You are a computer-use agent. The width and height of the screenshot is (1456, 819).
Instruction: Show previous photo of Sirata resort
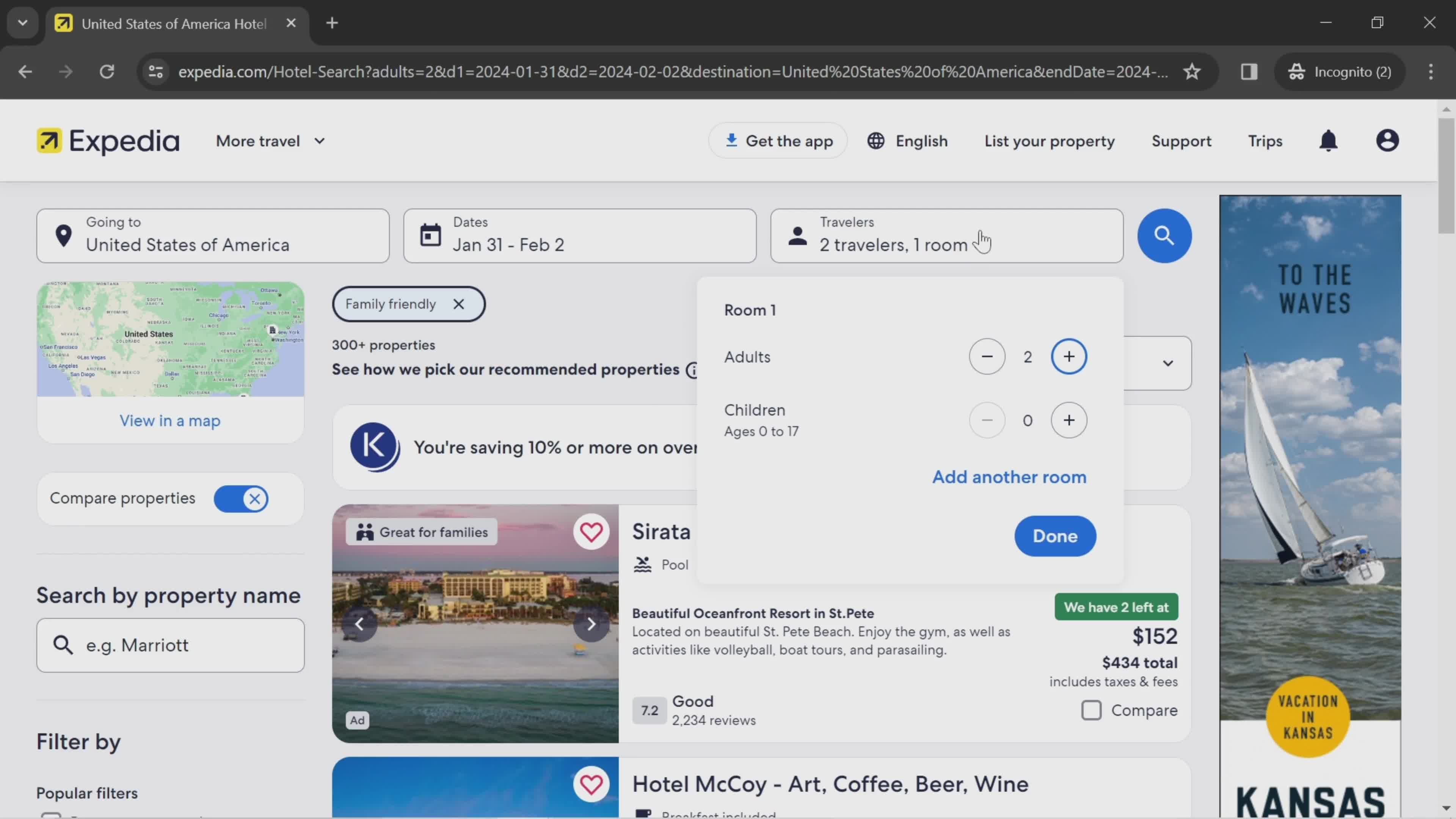(x=359, y=624)
